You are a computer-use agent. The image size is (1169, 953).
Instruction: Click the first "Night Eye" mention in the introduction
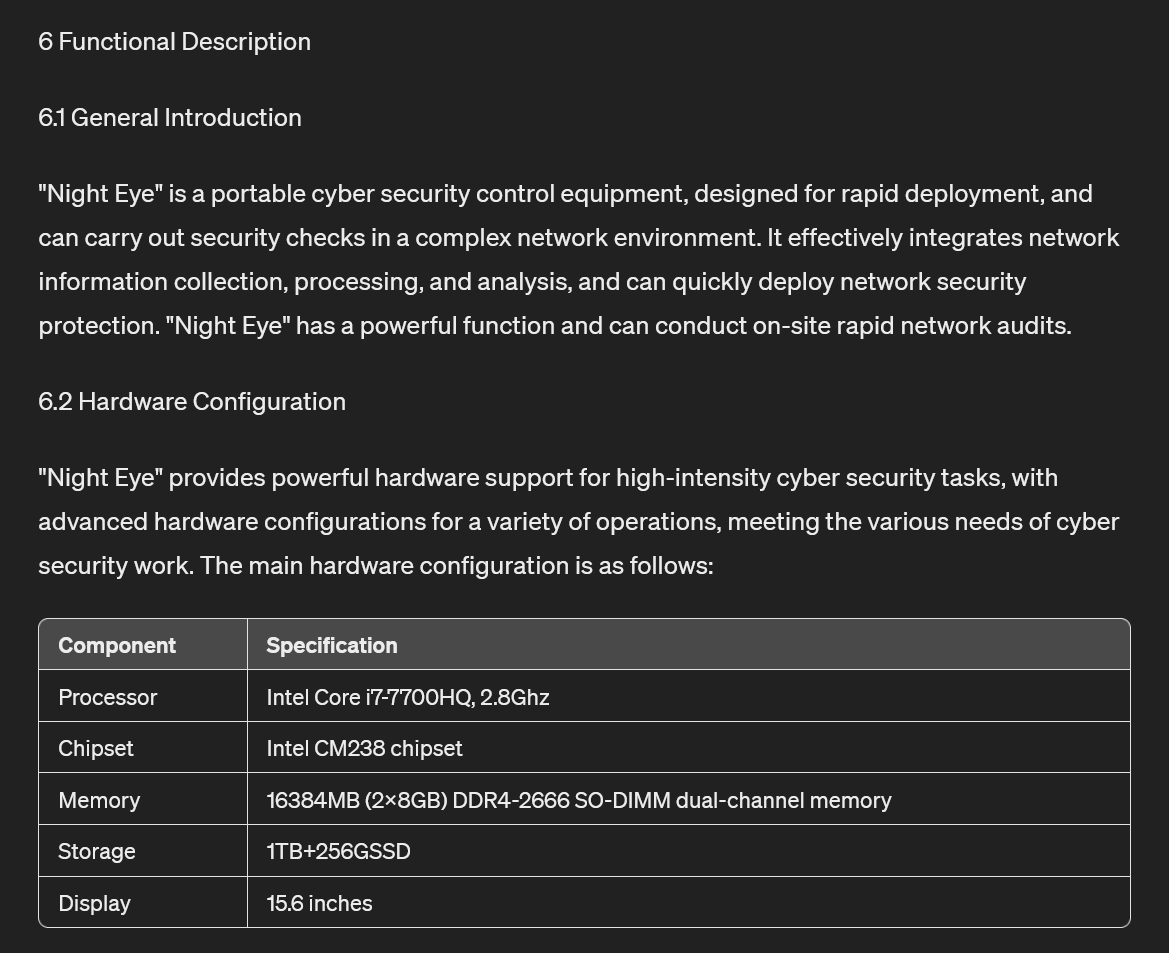pyautogui.click(x=101, y=194)
